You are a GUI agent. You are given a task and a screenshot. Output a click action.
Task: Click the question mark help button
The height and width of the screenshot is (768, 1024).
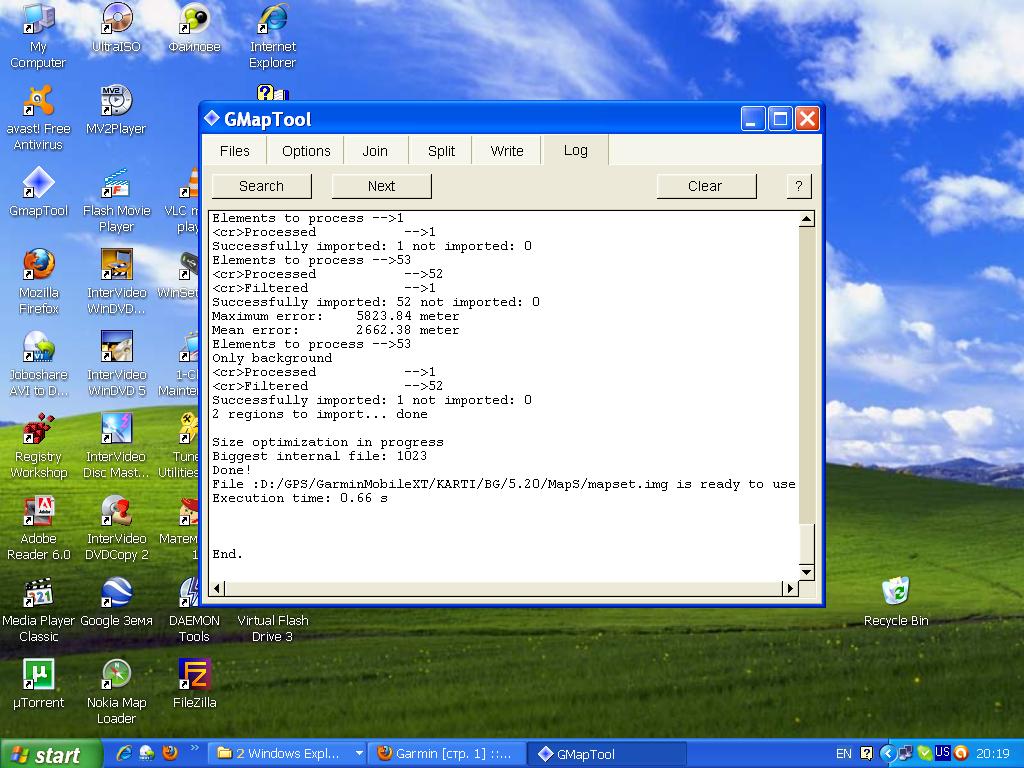798,186
